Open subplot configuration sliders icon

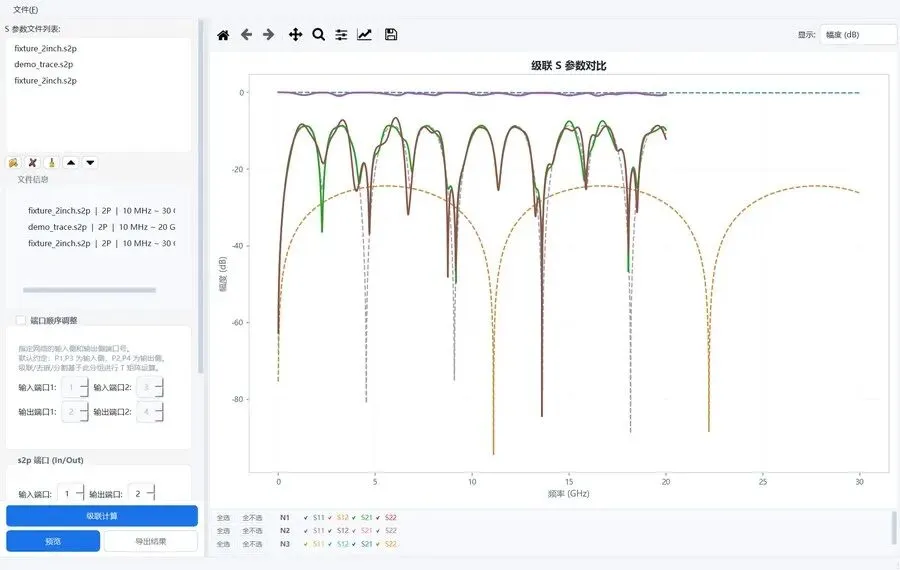coord(342,35)
